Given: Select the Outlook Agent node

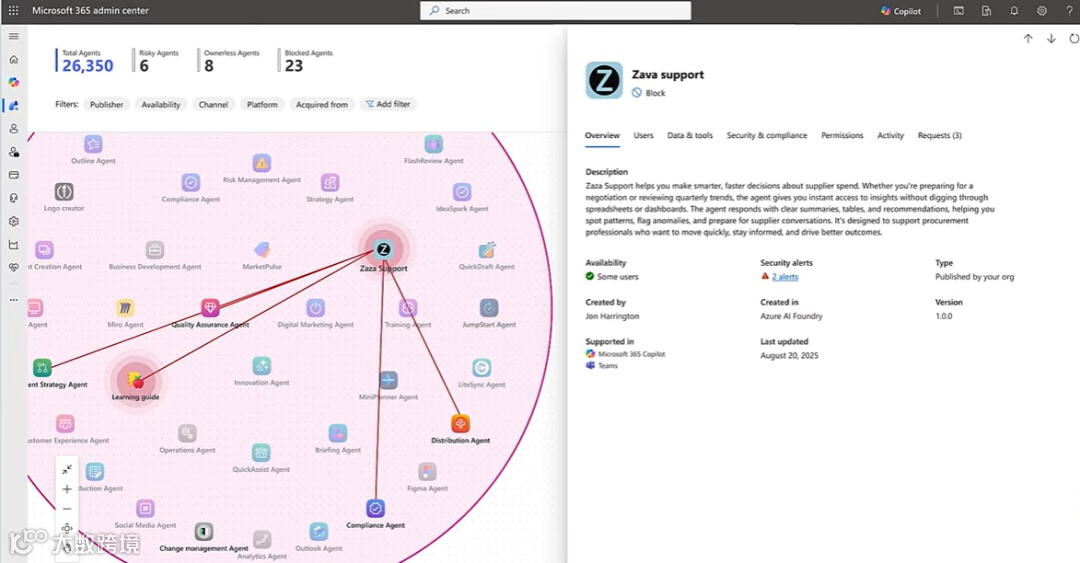Looking at the screenshot, I should pyautogui.click(x=318, y=531).
